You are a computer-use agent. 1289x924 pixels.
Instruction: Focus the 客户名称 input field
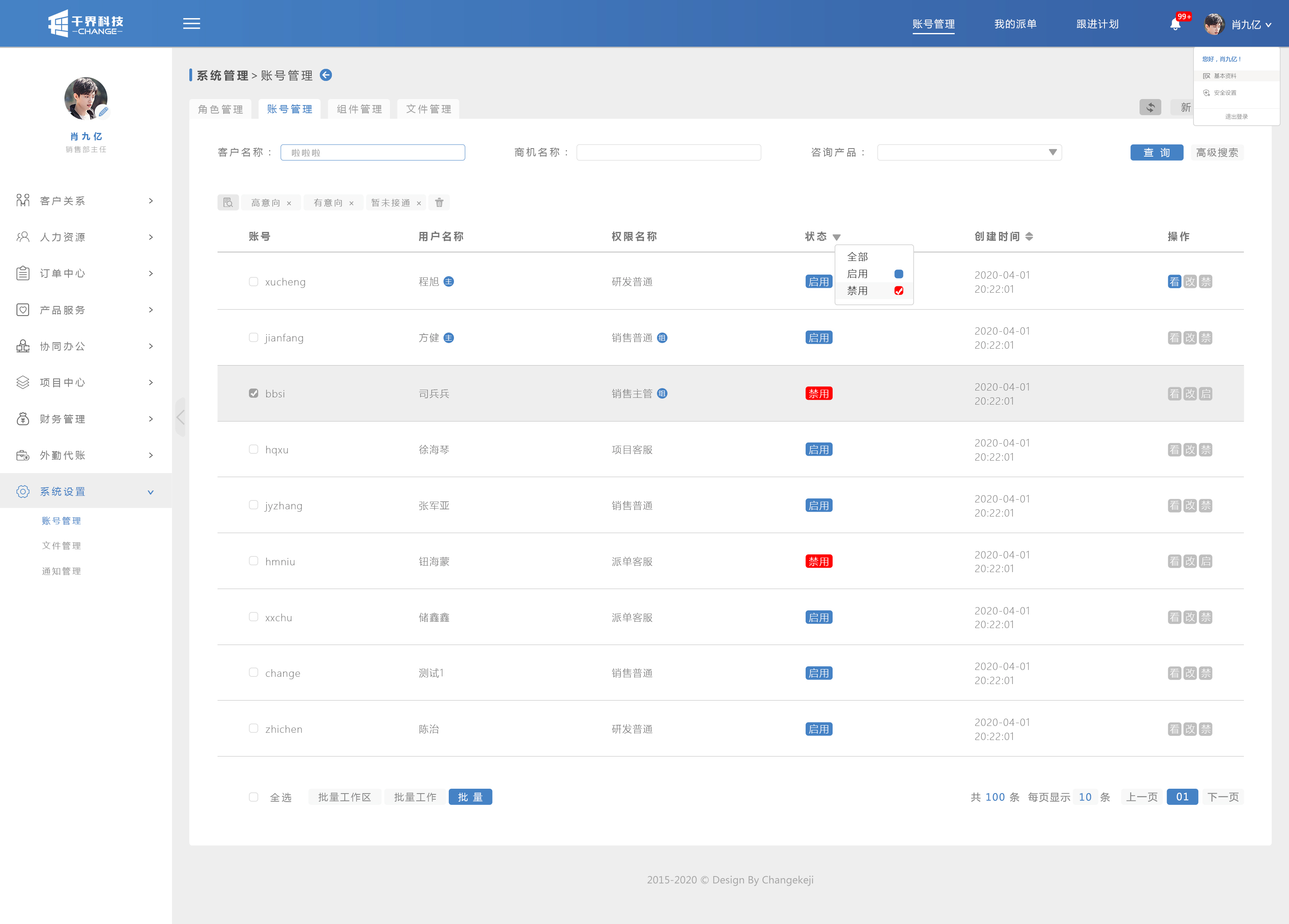pyautogui.click(x=373, y=152)
